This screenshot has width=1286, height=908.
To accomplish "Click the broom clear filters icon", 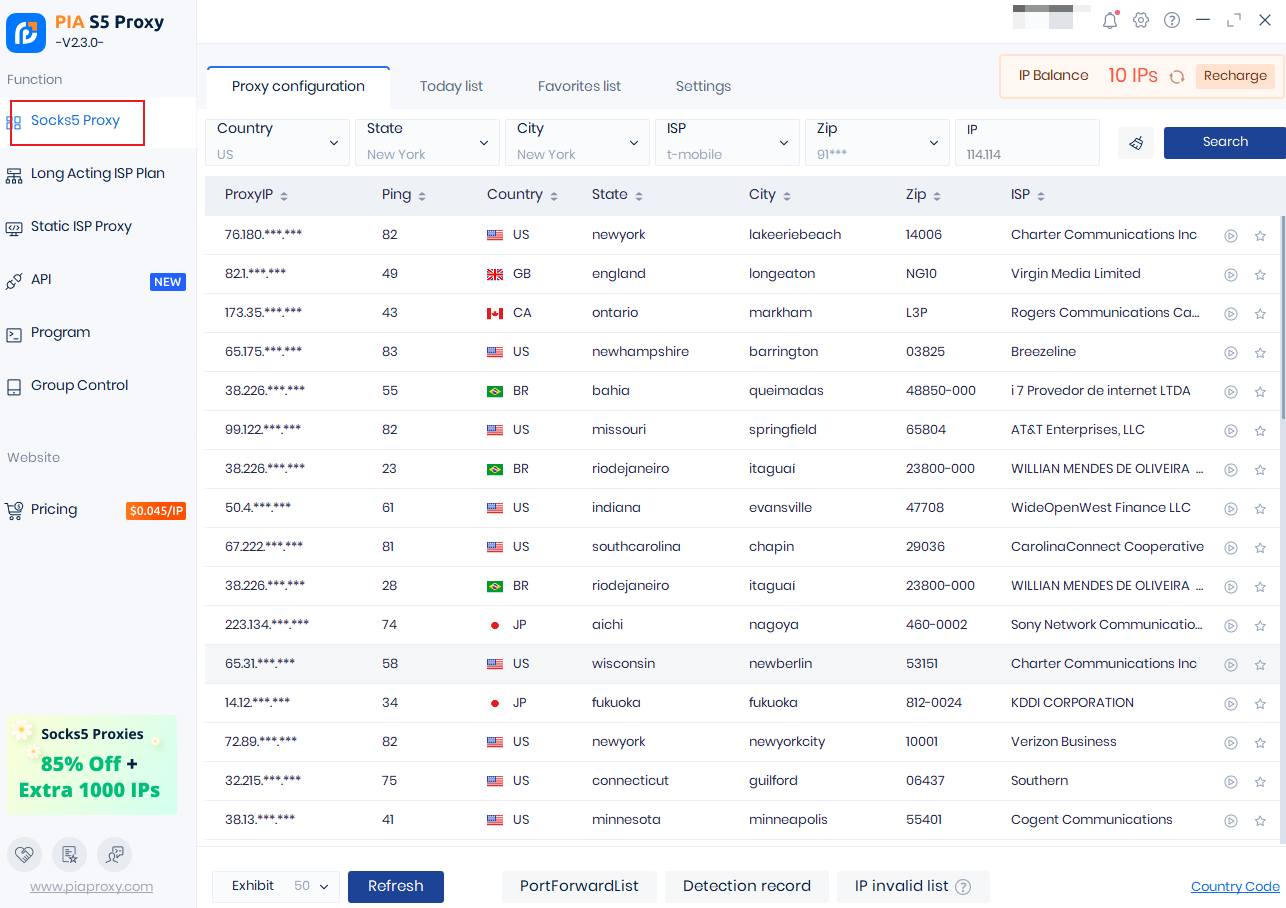I will (x=1136, y=143).
